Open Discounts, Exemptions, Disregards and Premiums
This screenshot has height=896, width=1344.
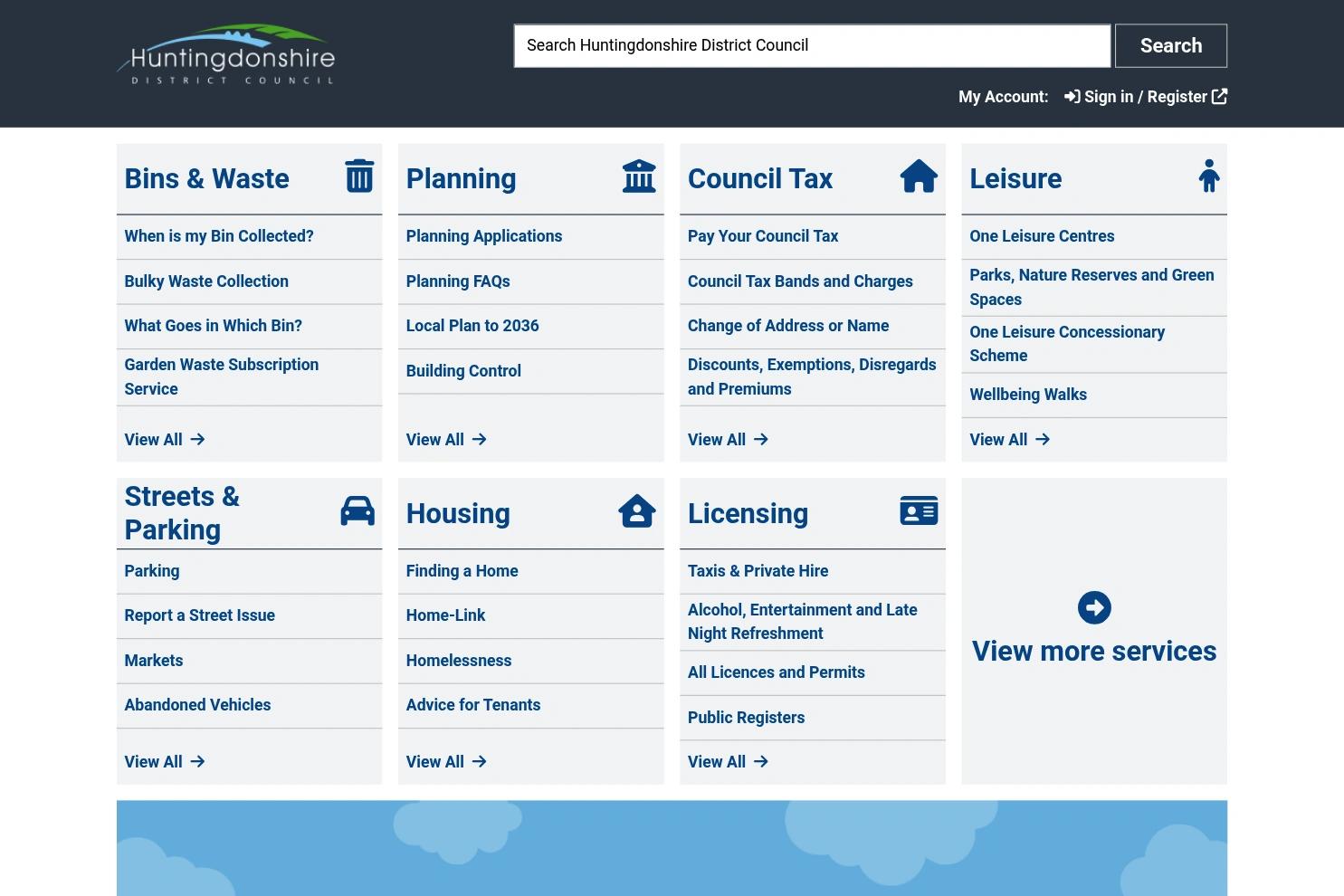pyautogui.click(x=812, y=377)
